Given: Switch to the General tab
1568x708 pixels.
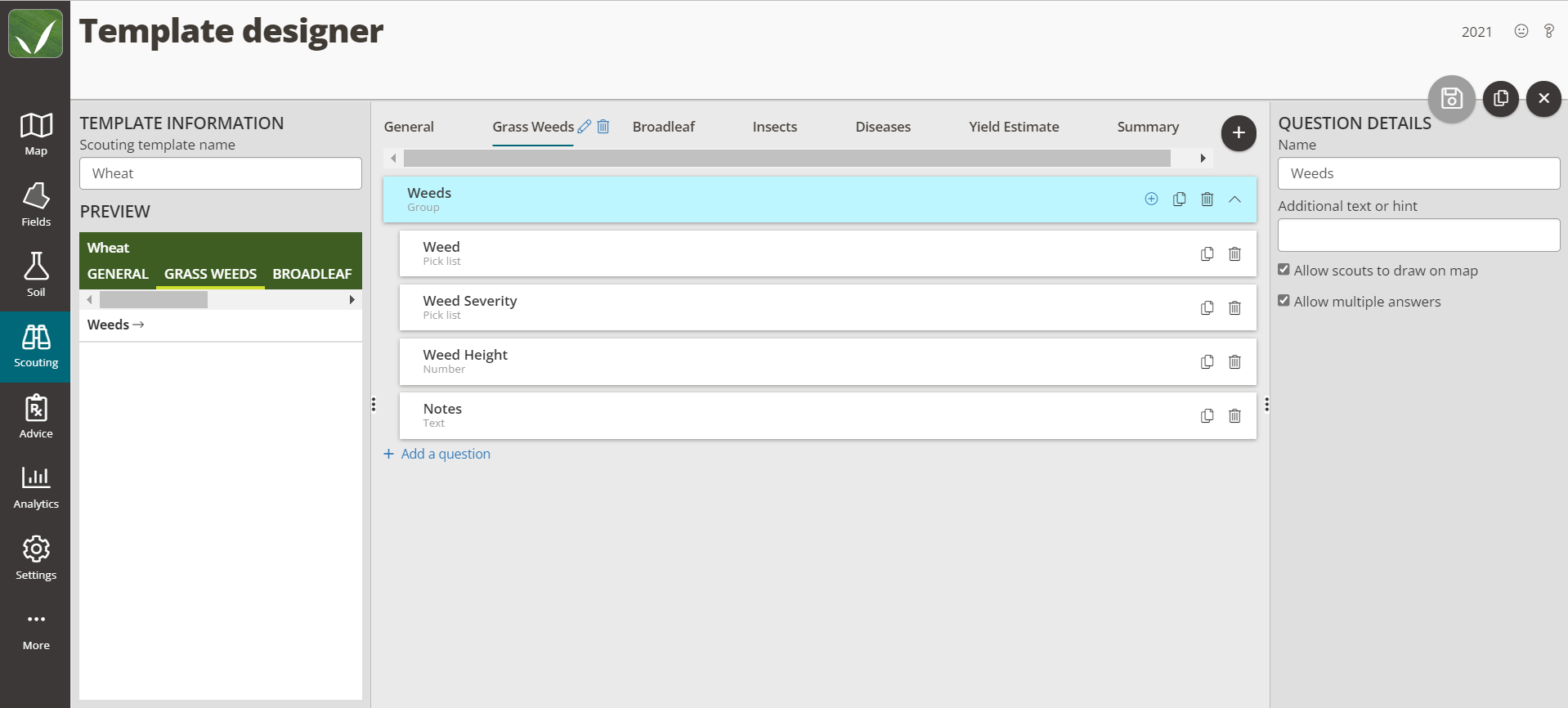Looking at the screenshot, I should pos(409,127).
